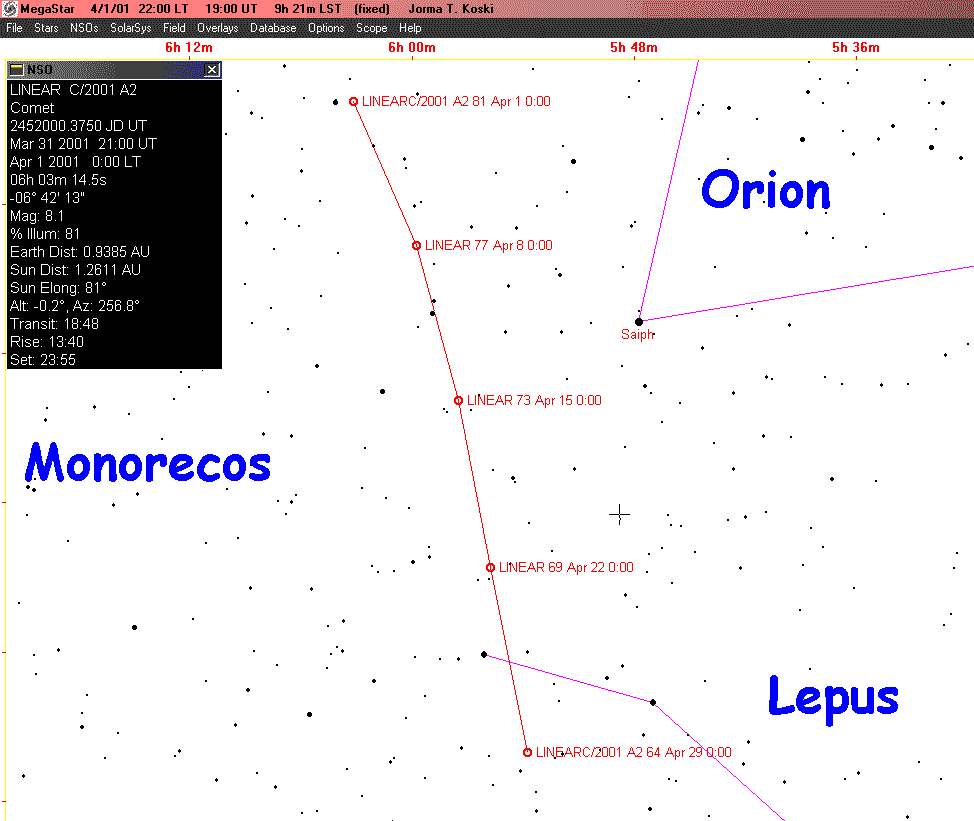Pick the LINEAR 69 Apr 22 comet marker
Viewport: 974px width, 821px height.
(x=490, y=568)
